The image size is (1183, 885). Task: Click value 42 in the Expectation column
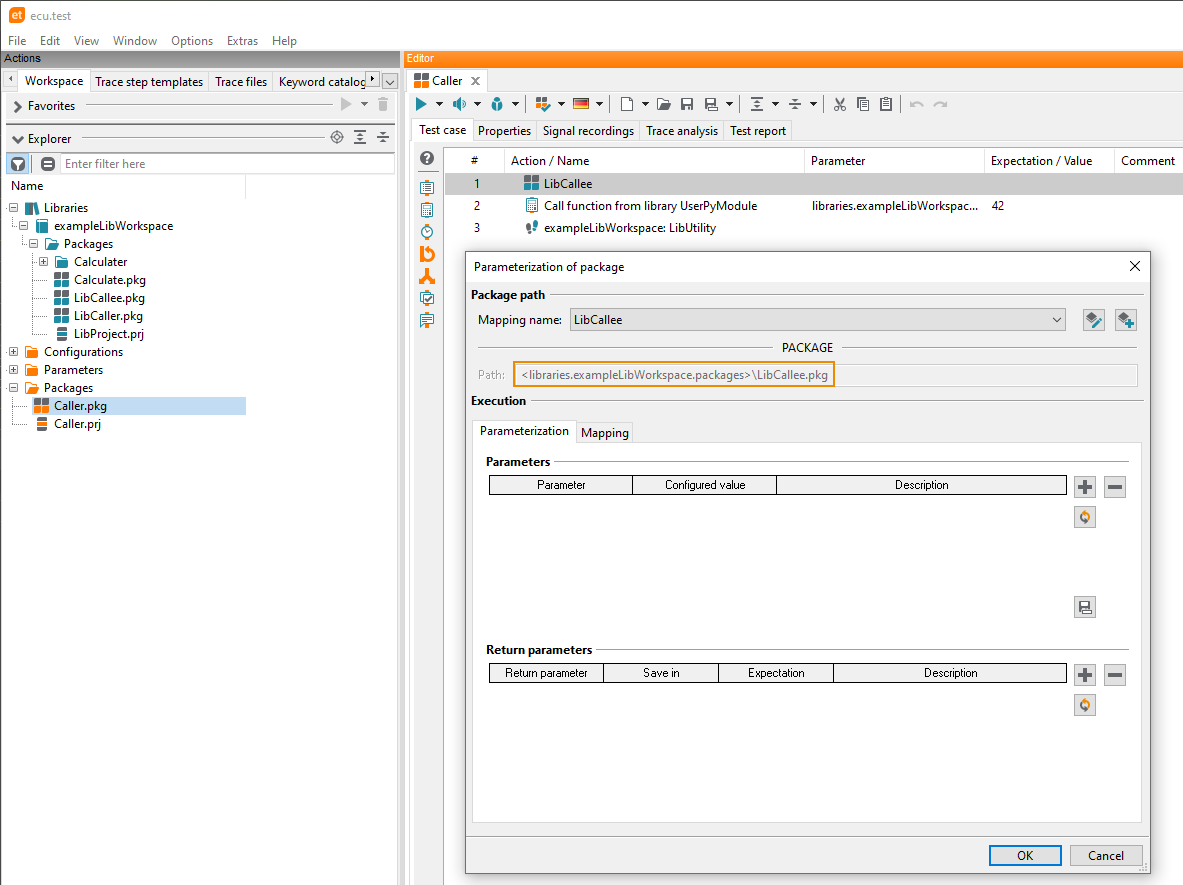tap(997, 206)
